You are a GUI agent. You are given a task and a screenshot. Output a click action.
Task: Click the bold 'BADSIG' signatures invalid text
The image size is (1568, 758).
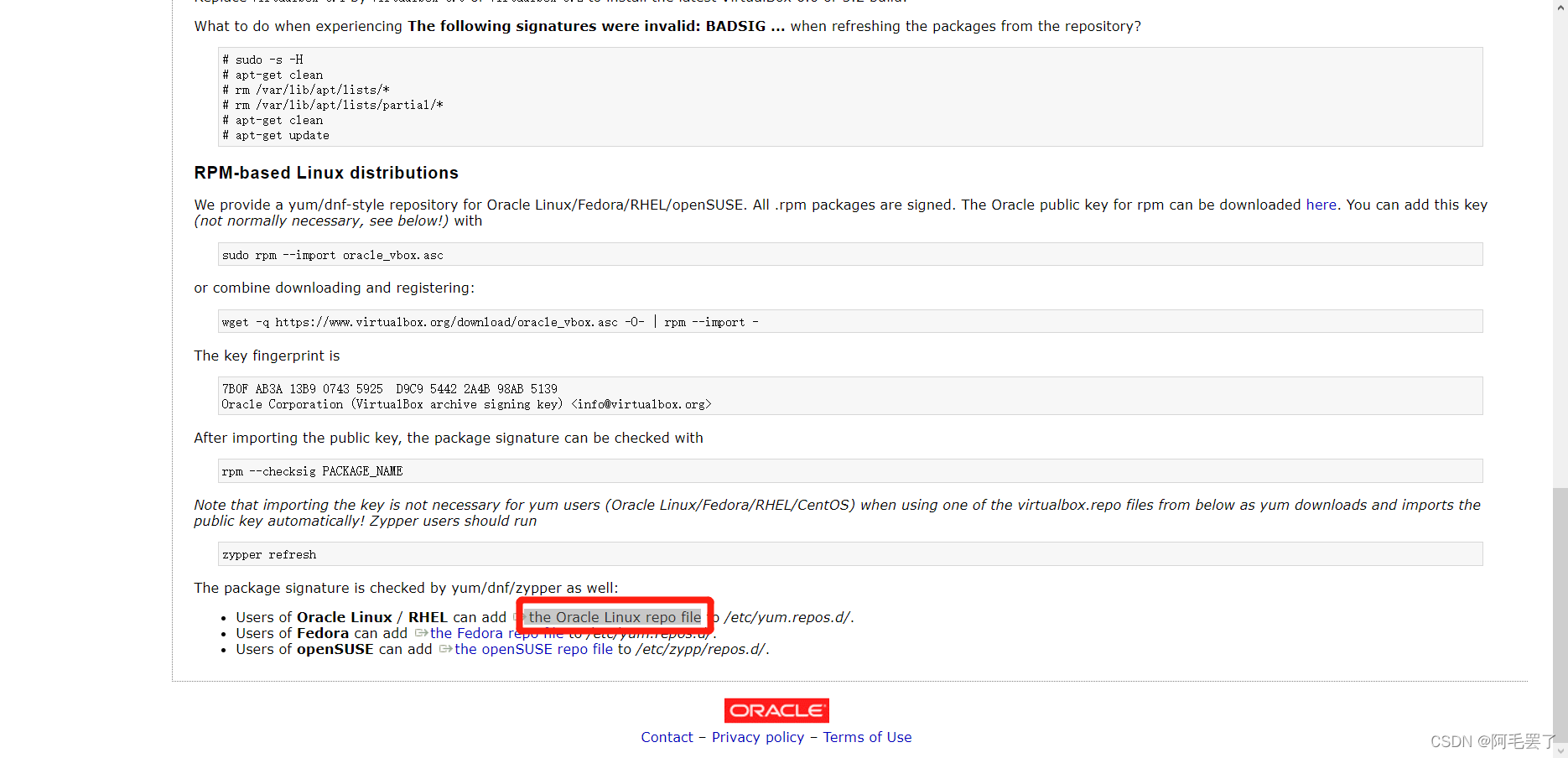tap(596, 26)
